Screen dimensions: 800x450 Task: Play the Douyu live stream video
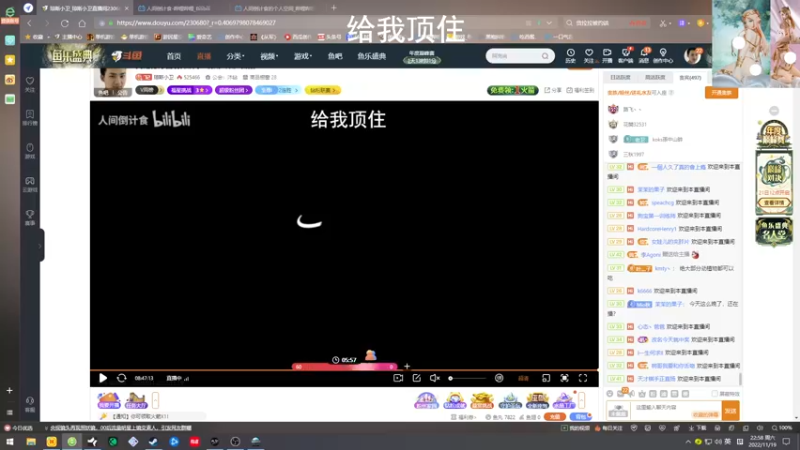(103, 378)
